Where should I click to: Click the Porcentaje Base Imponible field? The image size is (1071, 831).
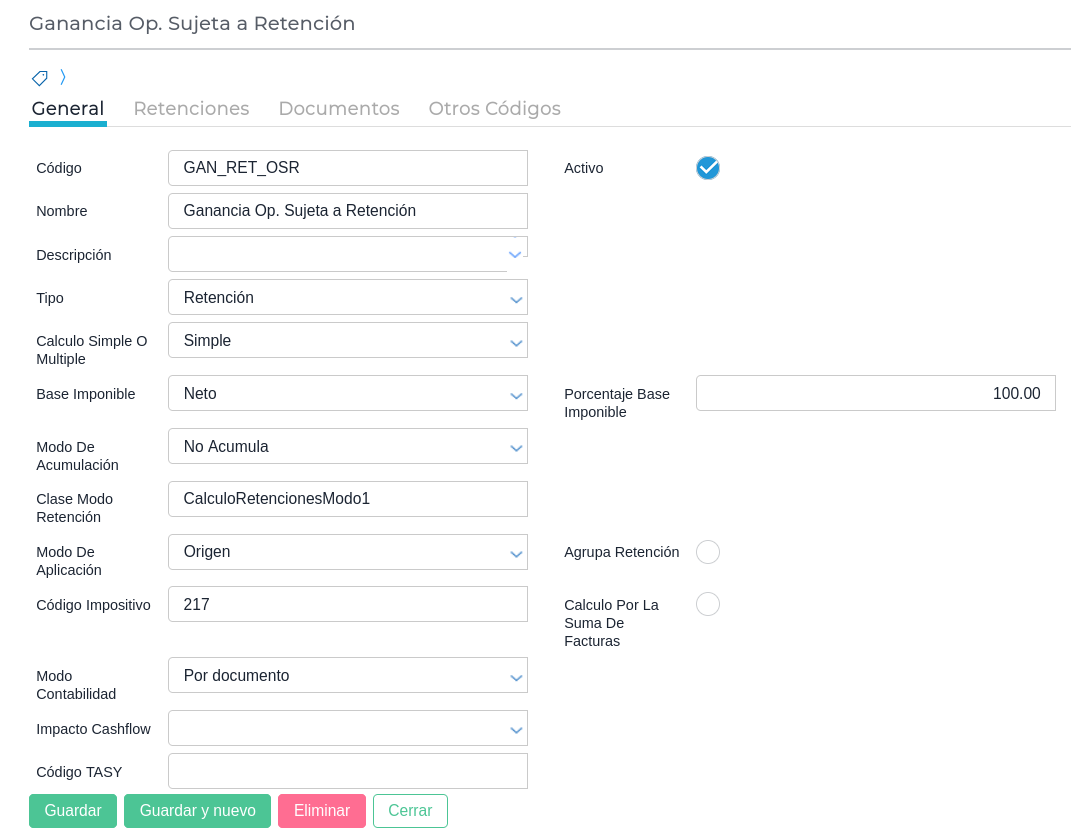point(875,393)
